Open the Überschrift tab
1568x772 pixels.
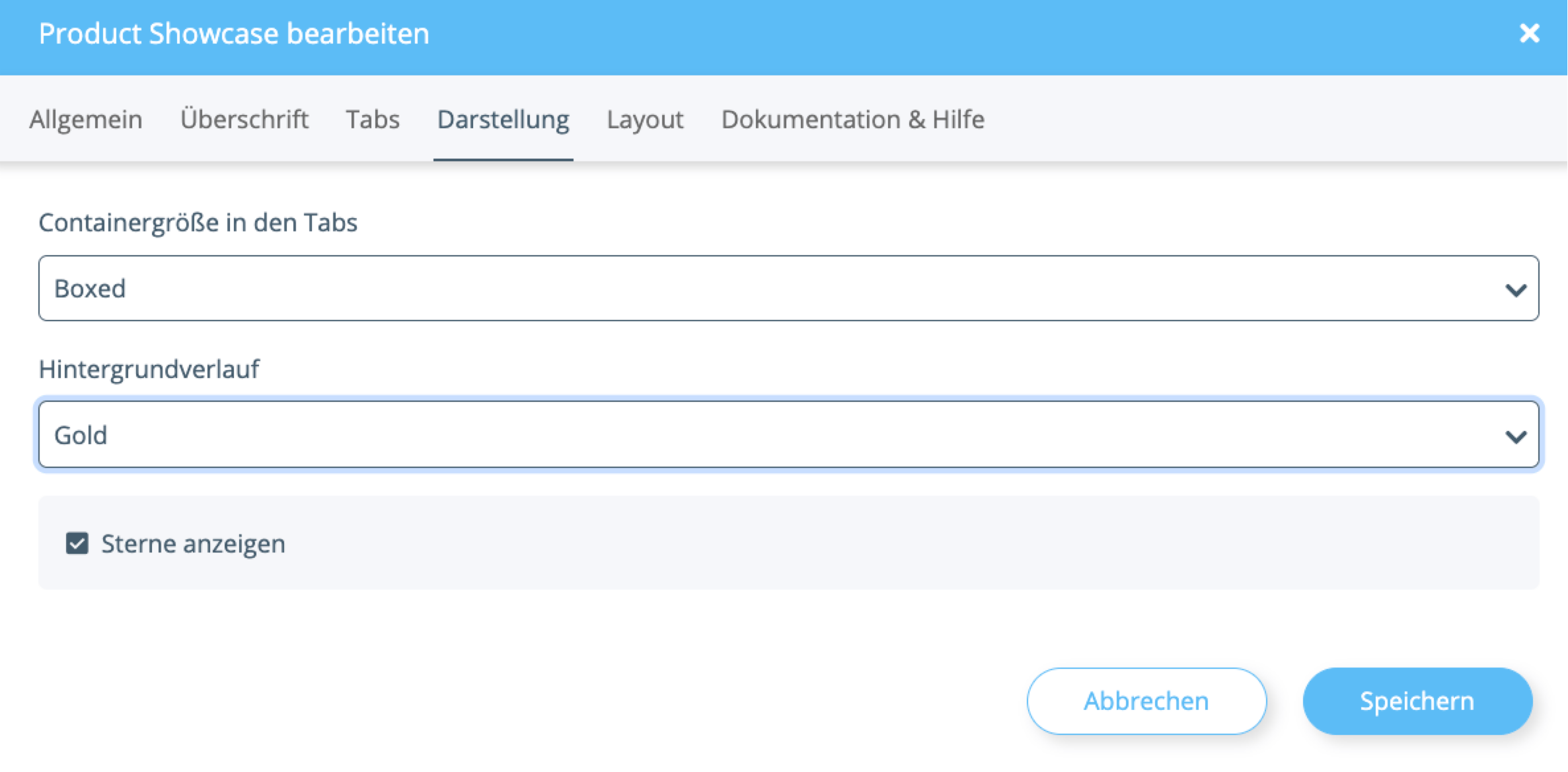(244, 120)
